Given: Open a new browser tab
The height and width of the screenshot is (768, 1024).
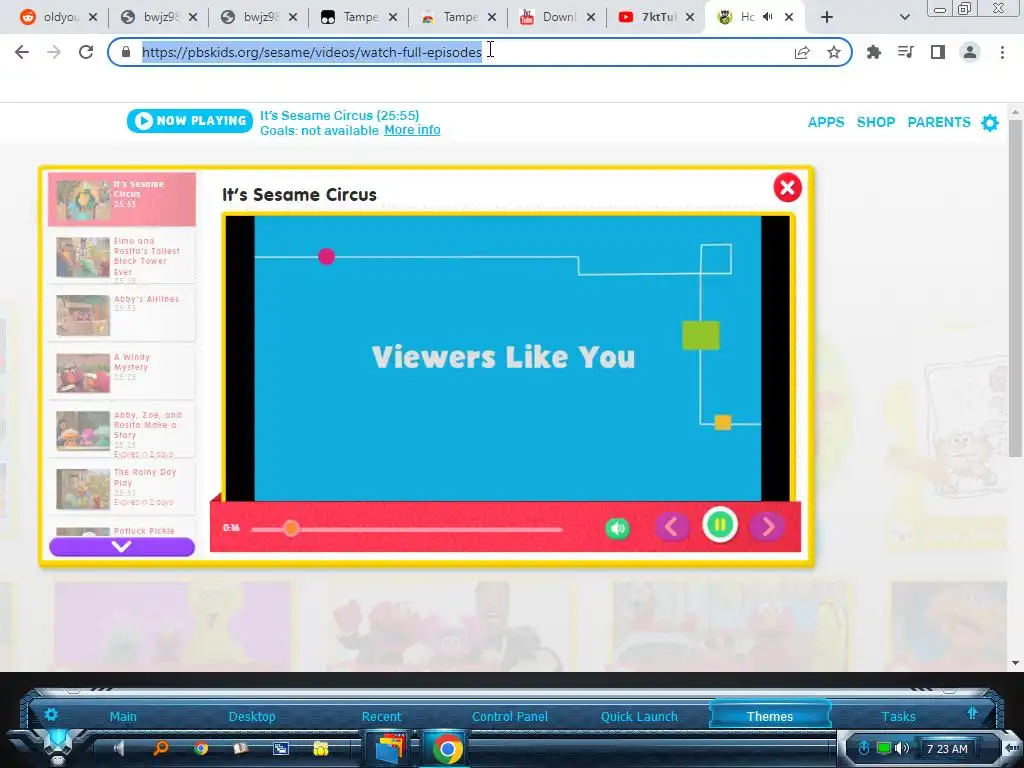Looking at the screenshot, I should 827,17.
